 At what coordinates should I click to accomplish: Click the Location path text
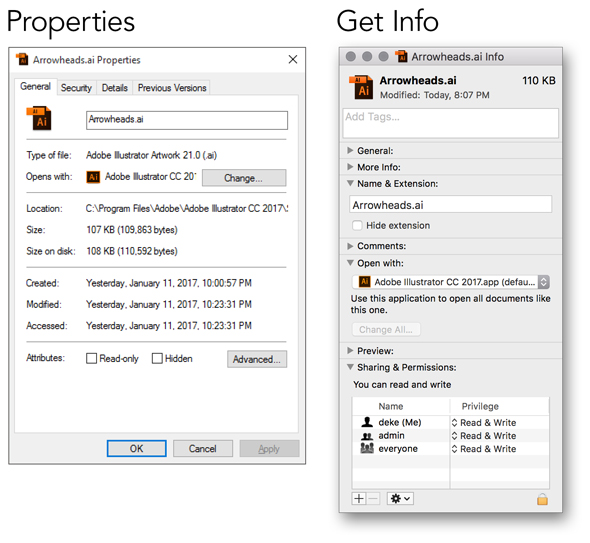(187, 208)
